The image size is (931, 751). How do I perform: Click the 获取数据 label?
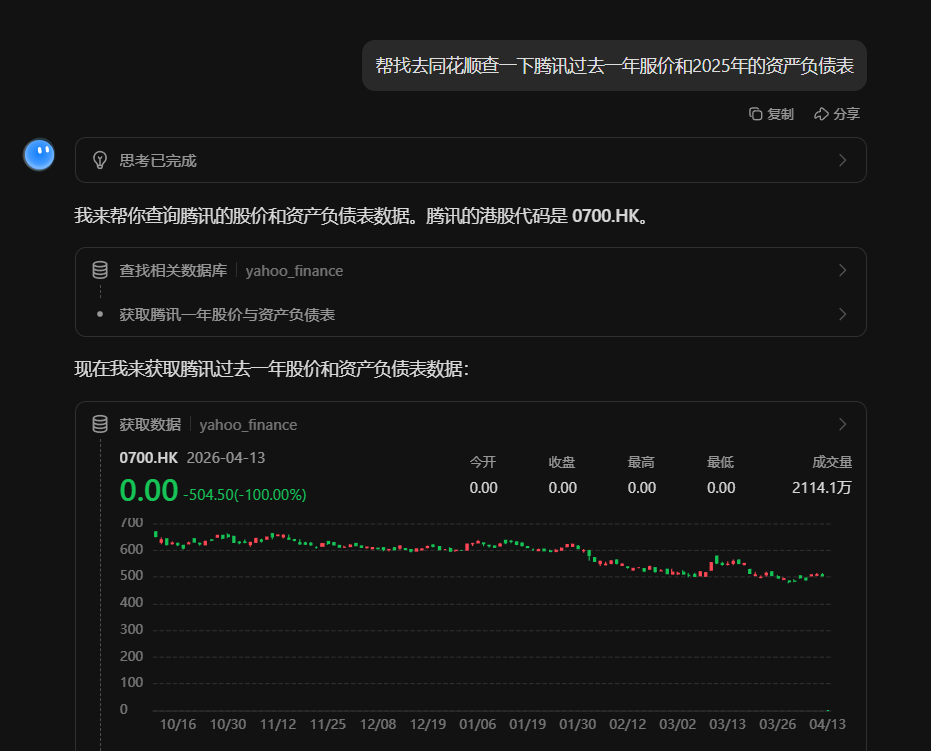150,424
